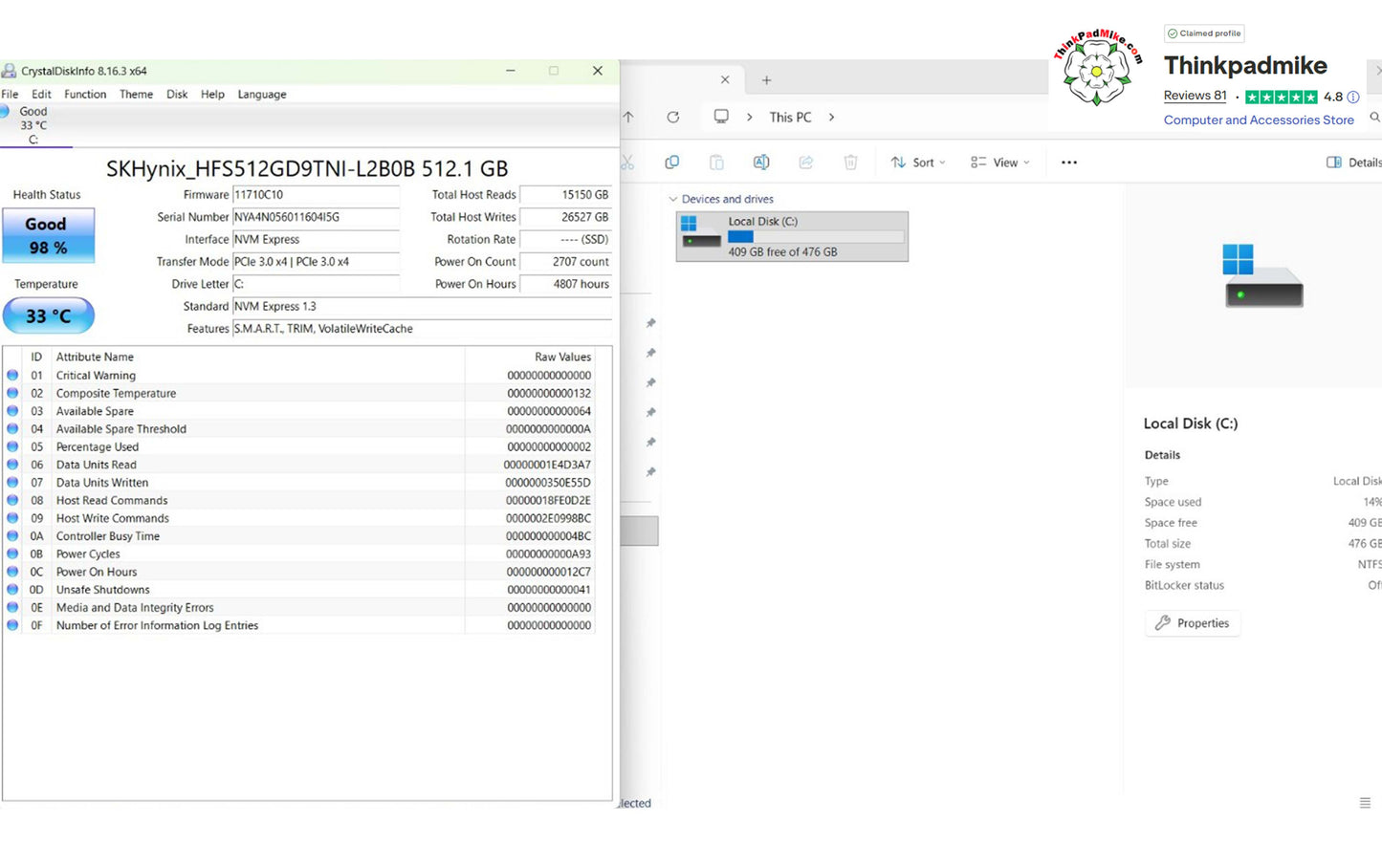This screenshot has height=868, width=1382.
Task: Open the Reviews 81 link
Action: tap(1195, 96)
